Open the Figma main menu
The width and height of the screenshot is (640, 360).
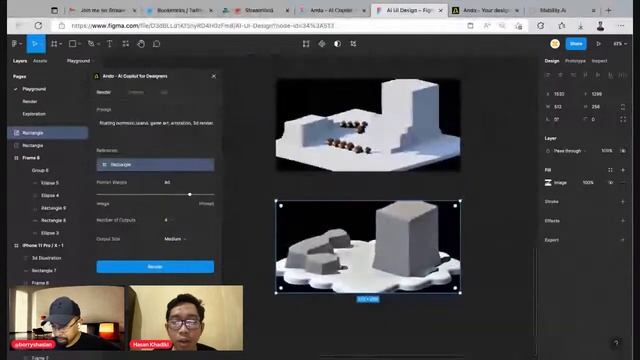pyautogui.click(x=16, y=44)
